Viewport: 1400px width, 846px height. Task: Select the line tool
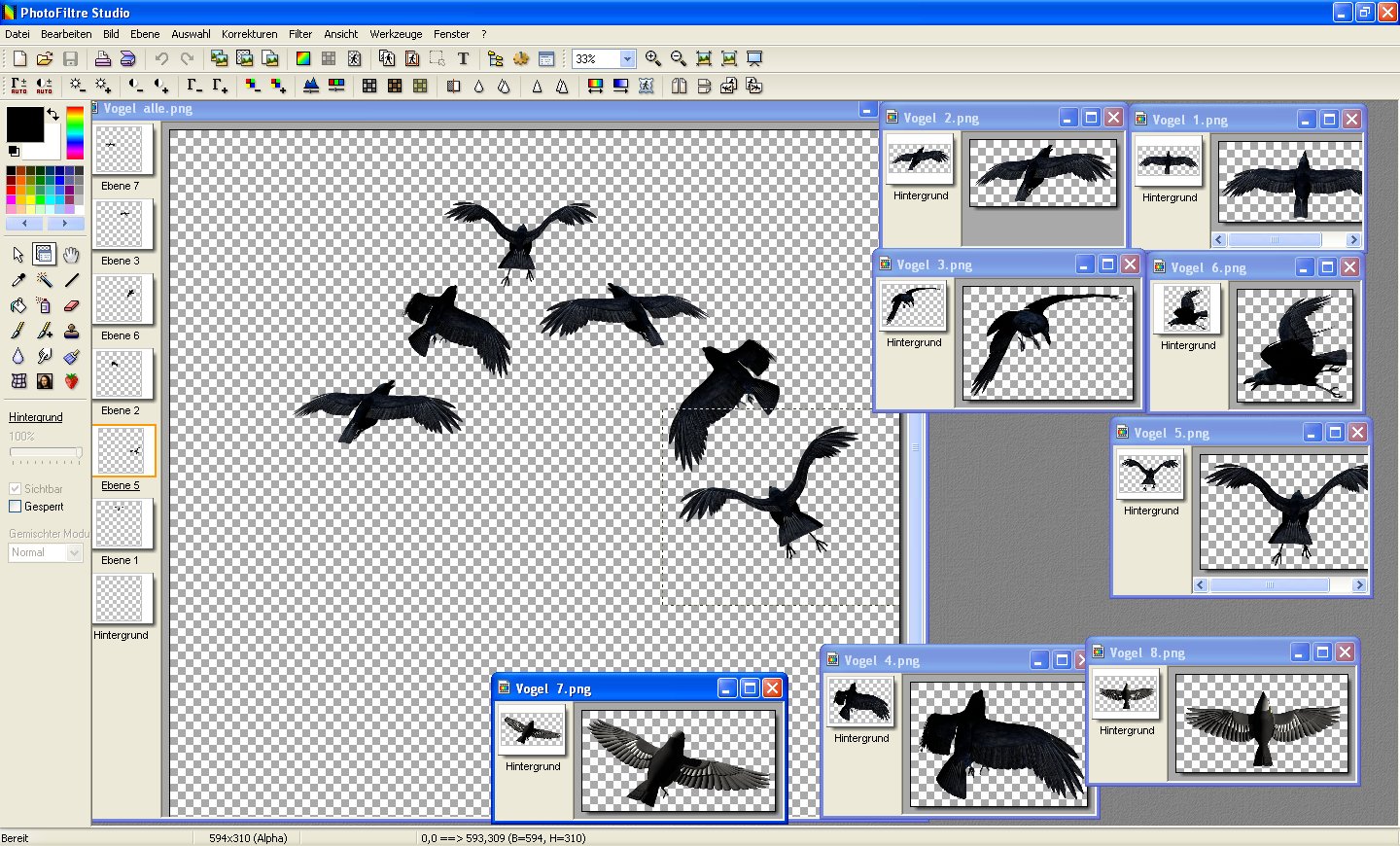pos(71,280)
